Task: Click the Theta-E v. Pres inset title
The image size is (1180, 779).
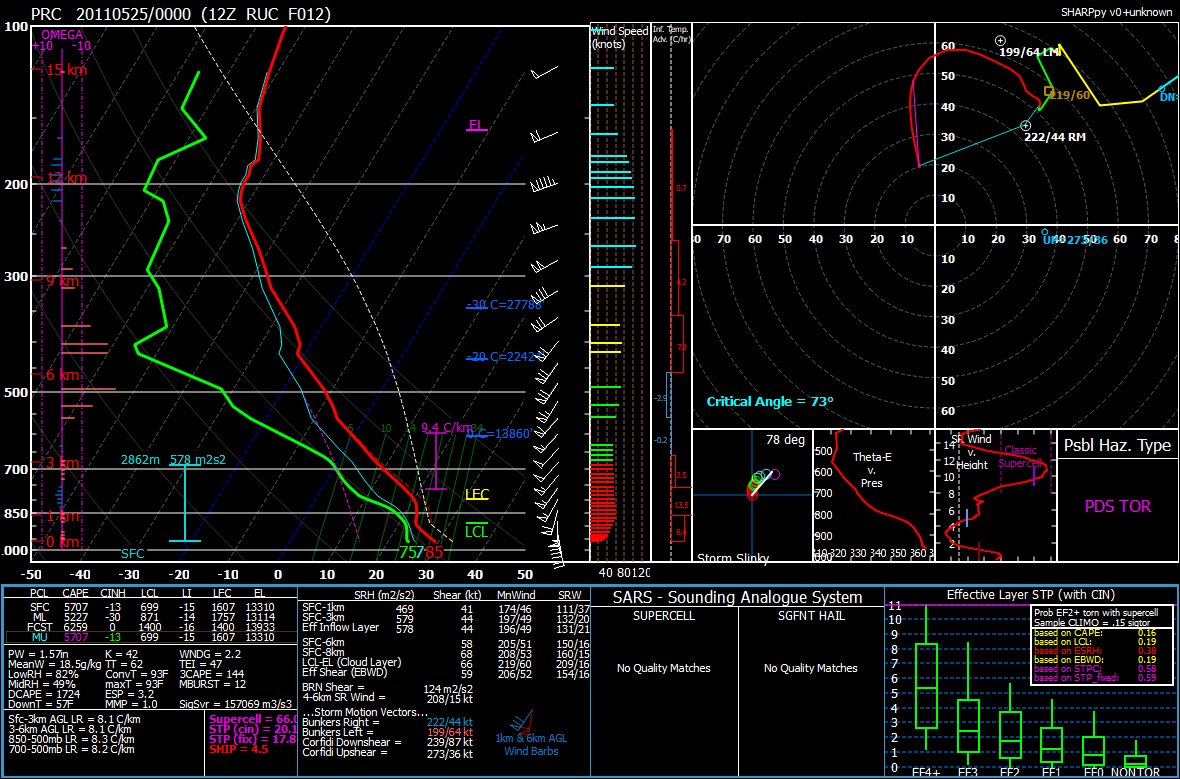Action: 871,470
